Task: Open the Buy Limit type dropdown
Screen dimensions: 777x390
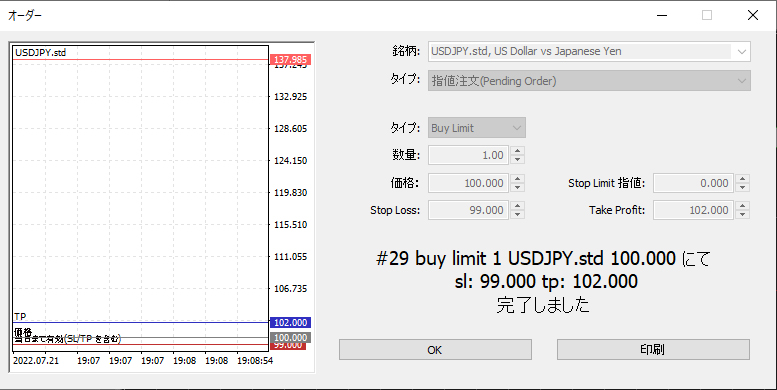Action: [x=477, y=128]
